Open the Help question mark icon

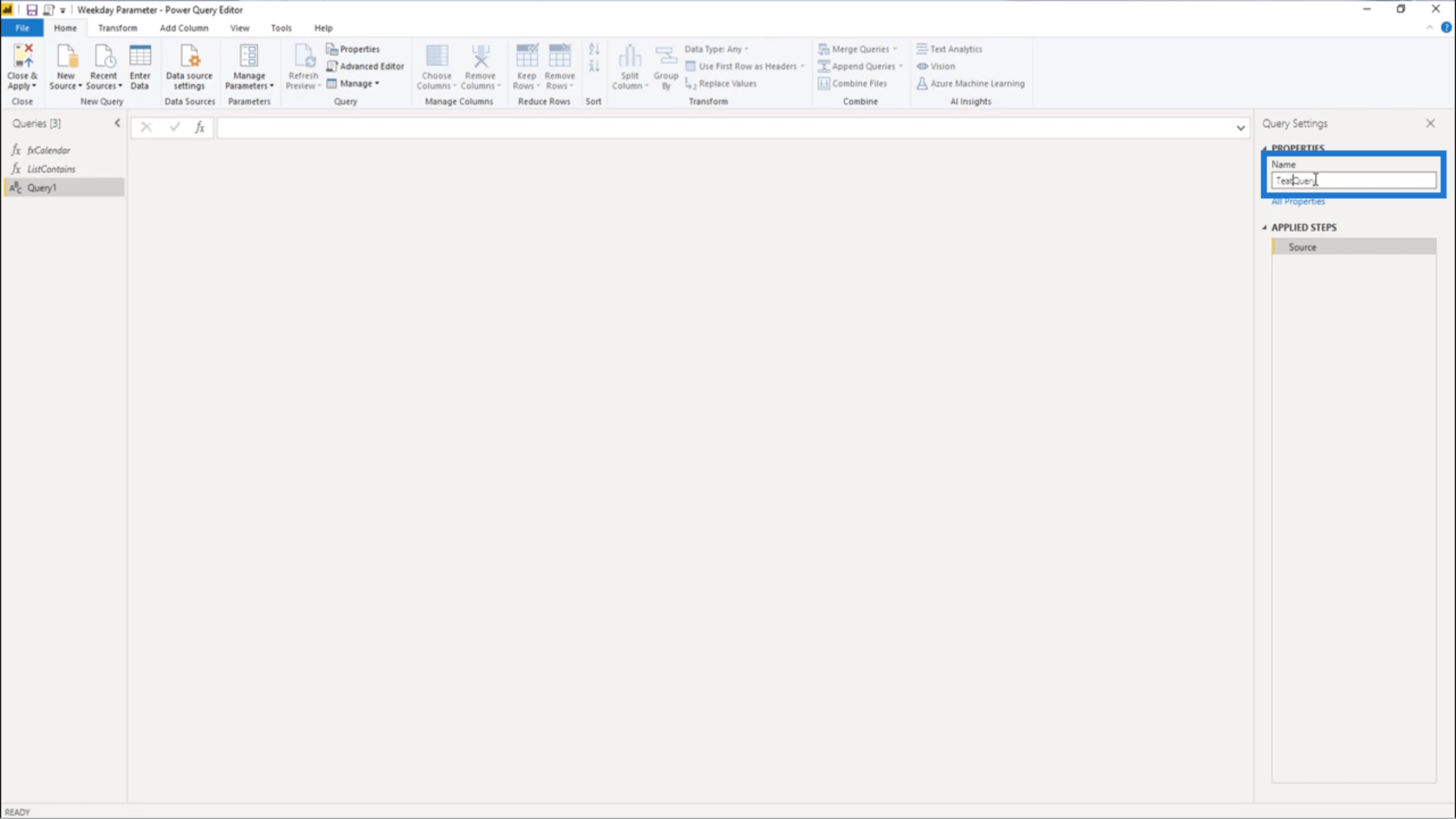(1446, 28)
